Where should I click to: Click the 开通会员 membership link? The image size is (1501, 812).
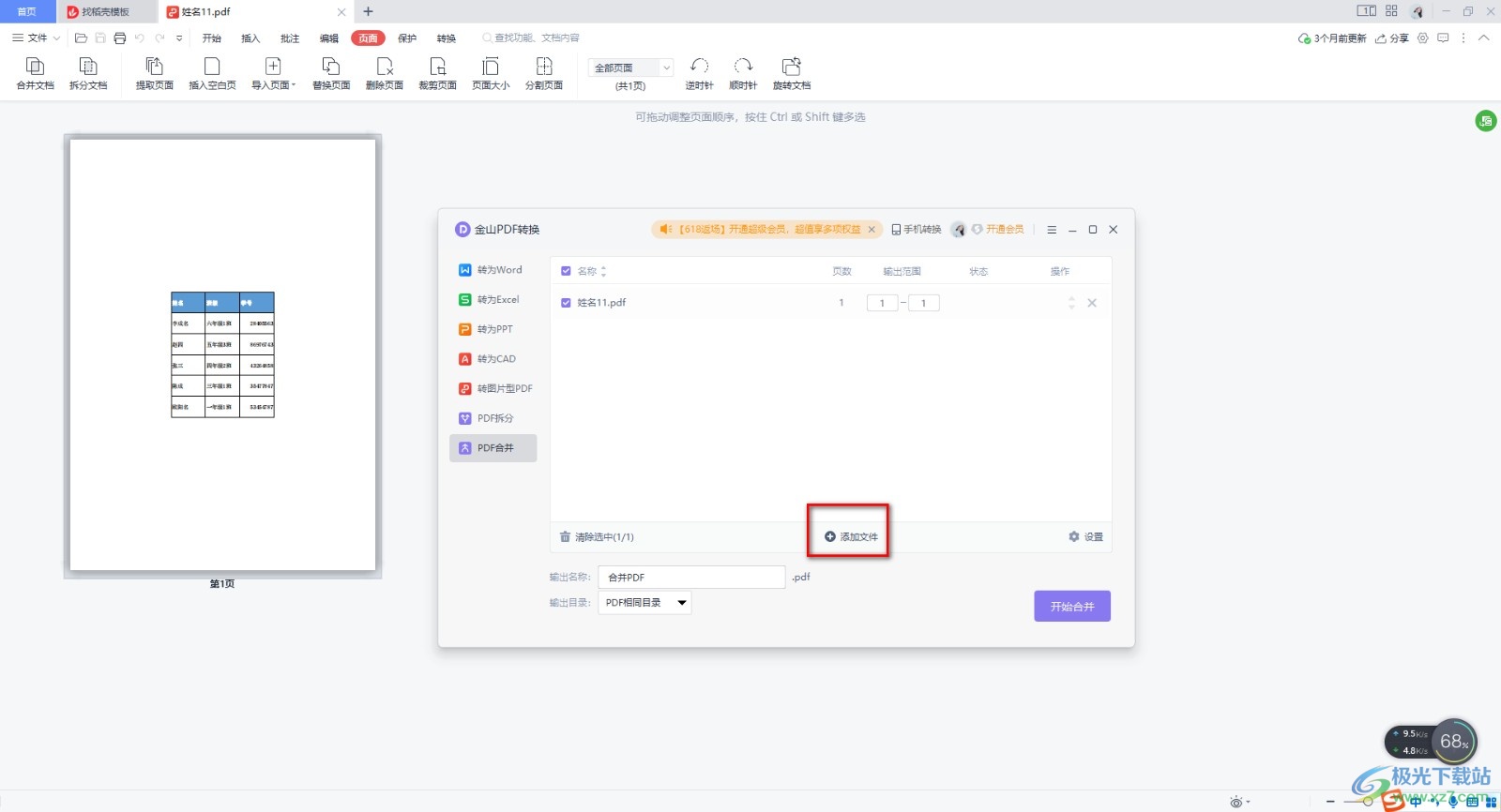point(997,230)
